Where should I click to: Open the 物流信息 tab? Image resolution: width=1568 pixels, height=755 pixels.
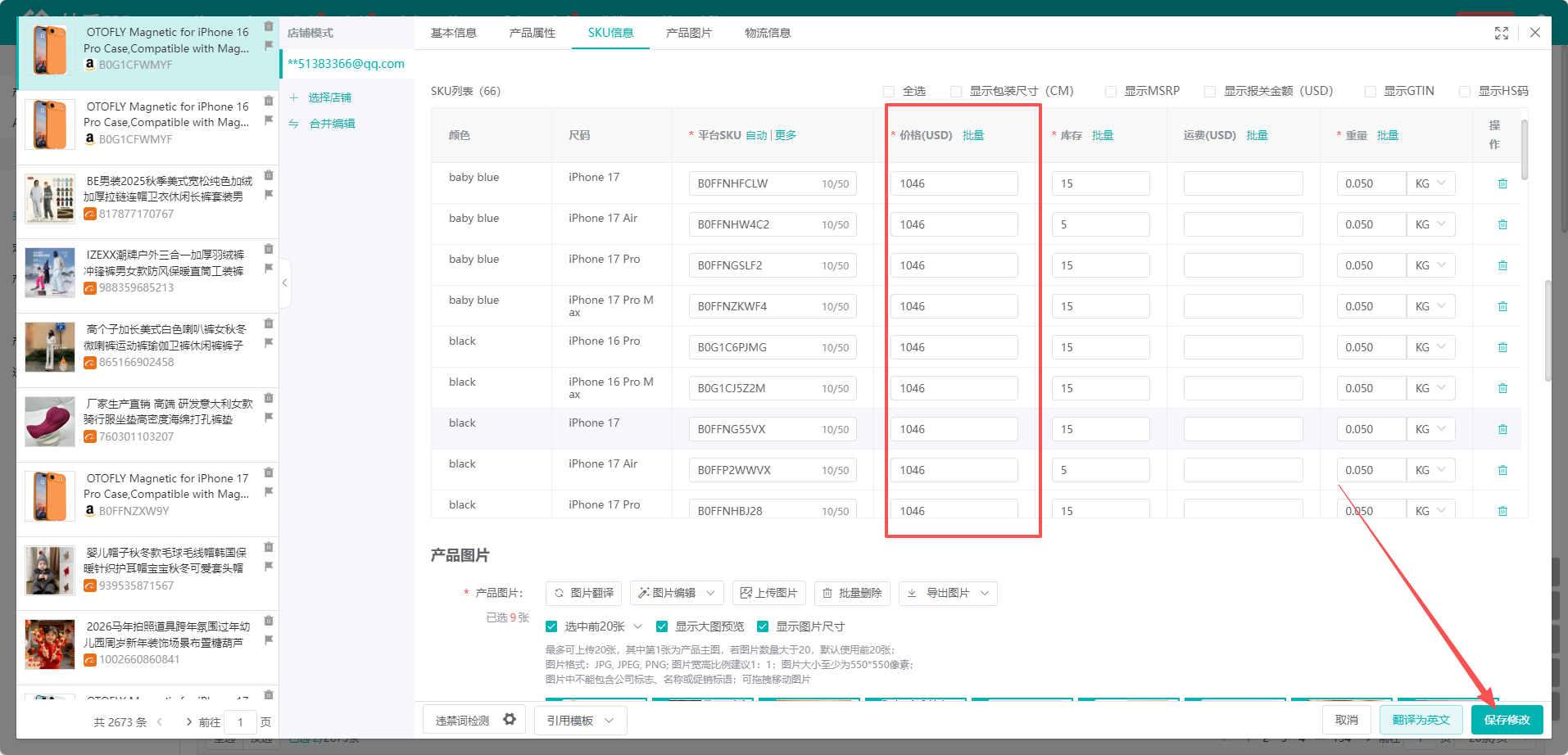[x=767, y=33]
